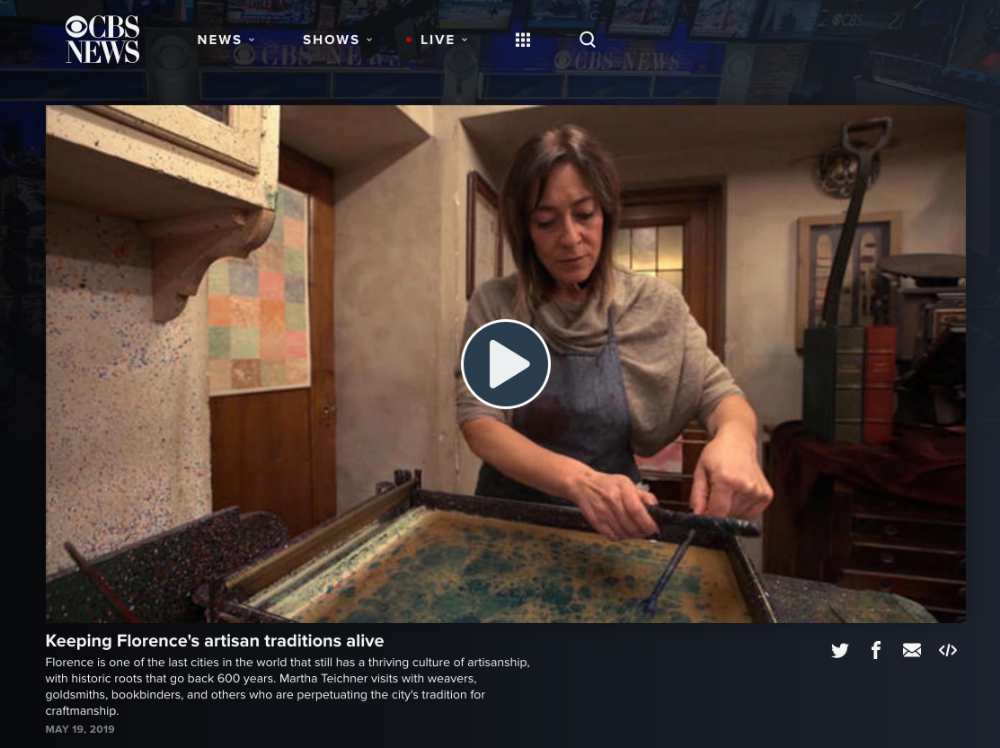Click the May 19, 2019 date
The height and width of the screenshot is (748, 1000).
tap(80, 729)
